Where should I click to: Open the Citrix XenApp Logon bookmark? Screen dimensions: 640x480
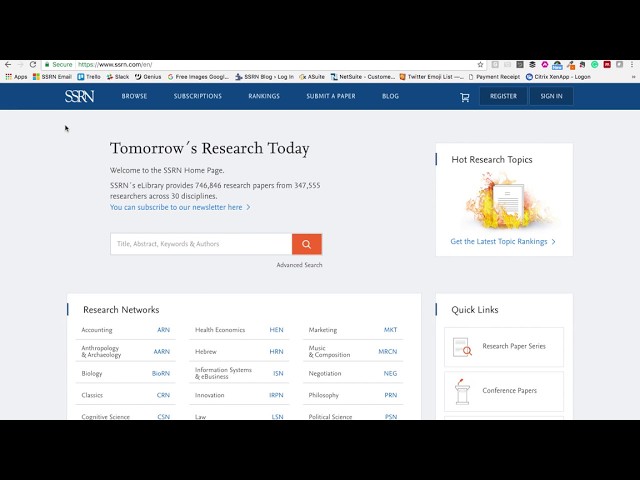[558, 77]
